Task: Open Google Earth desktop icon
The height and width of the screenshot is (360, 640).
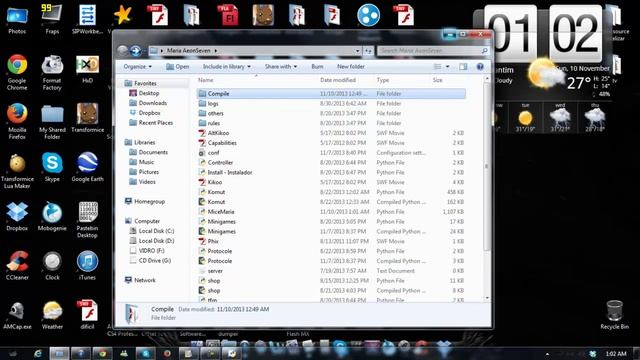Action: (x=87, y=167)
